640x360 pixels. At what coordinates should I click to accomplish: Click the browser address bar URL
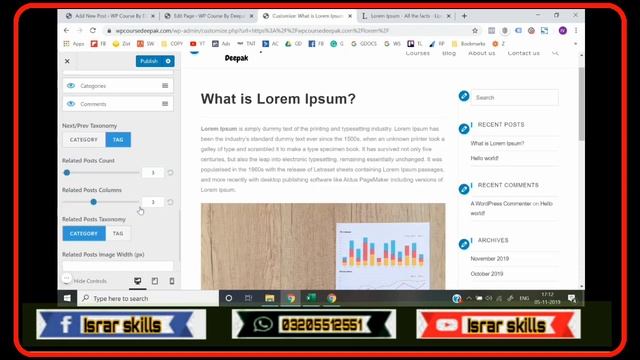[252, 31]
